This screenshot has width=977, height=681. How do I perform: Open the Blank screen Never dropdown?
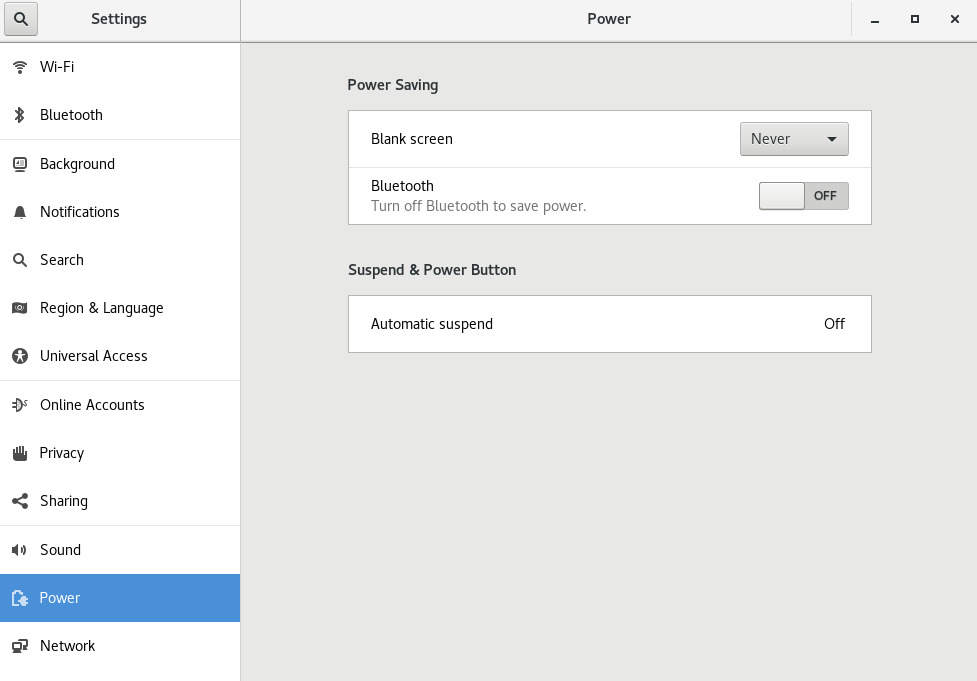click(794, 139)
